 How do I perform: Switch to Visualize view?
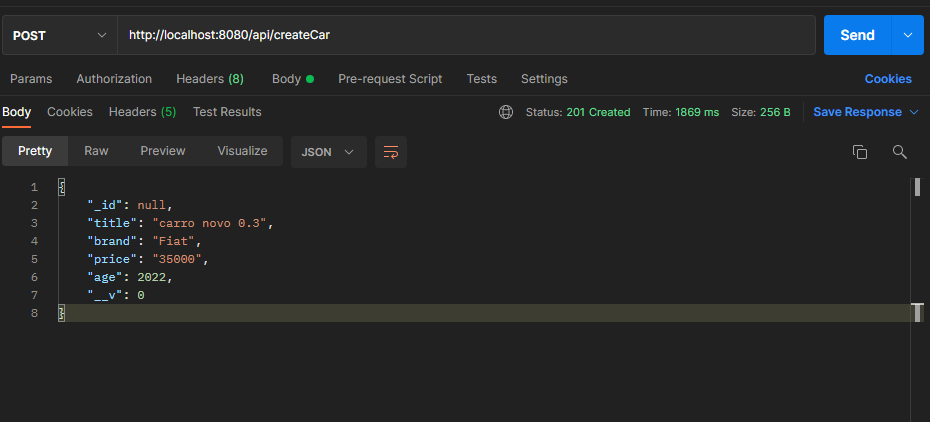[242, 151]
